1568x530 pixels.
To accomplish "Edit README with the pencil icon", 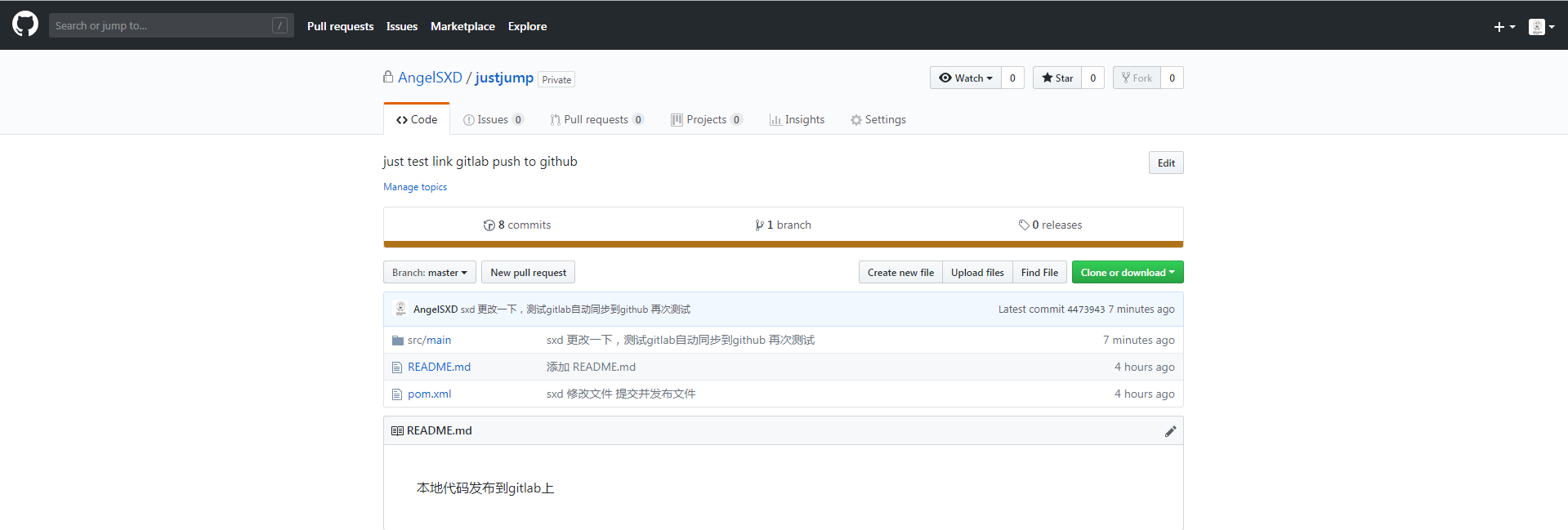I will coord(1170,431).
